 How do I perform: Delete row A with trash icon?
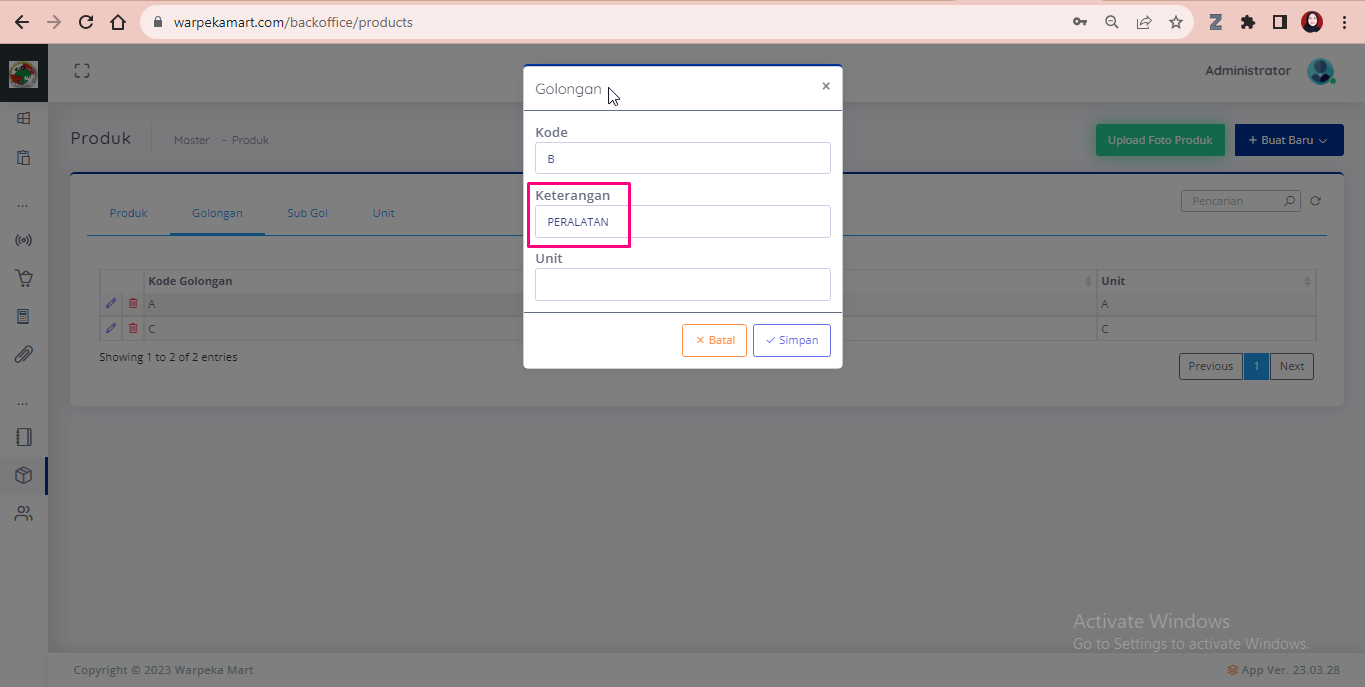click(x=133, y=303)
